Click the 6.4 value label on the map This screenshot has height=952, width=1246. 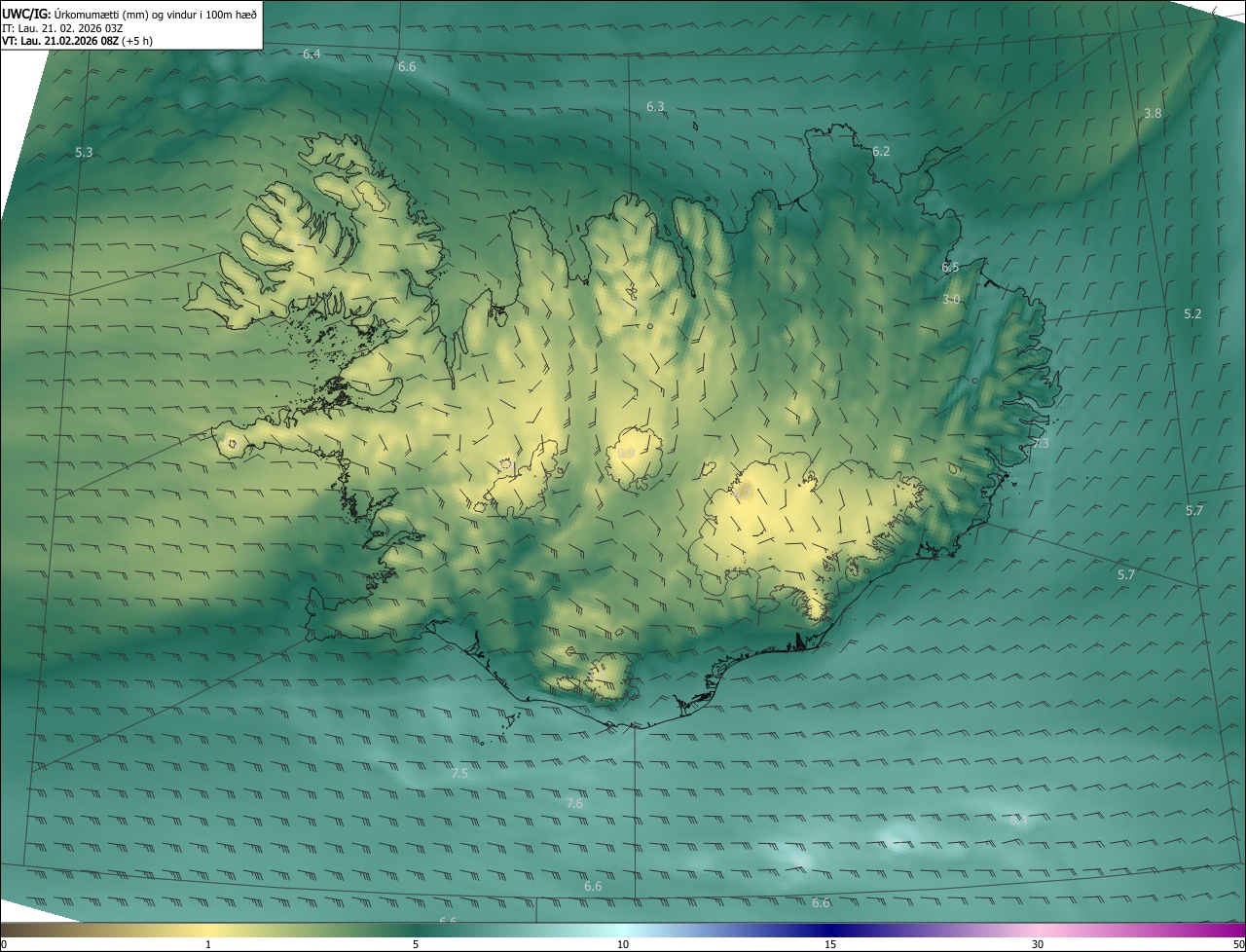[311, 55]
